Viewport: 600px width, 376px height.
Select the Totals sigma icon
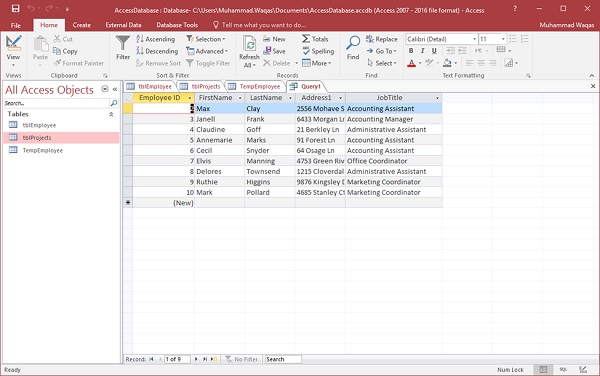pos(306,39)
